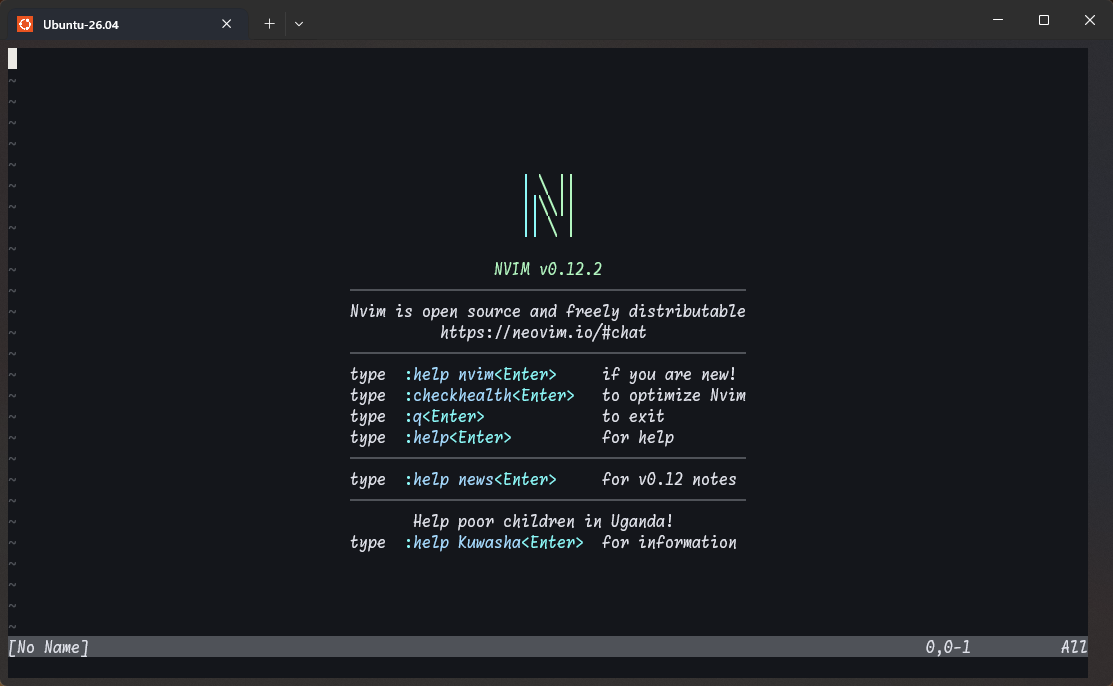The width and height of the screenshot is (1113, 686).
Task: Click the Neovim N logo
Action: pos(548,205)
